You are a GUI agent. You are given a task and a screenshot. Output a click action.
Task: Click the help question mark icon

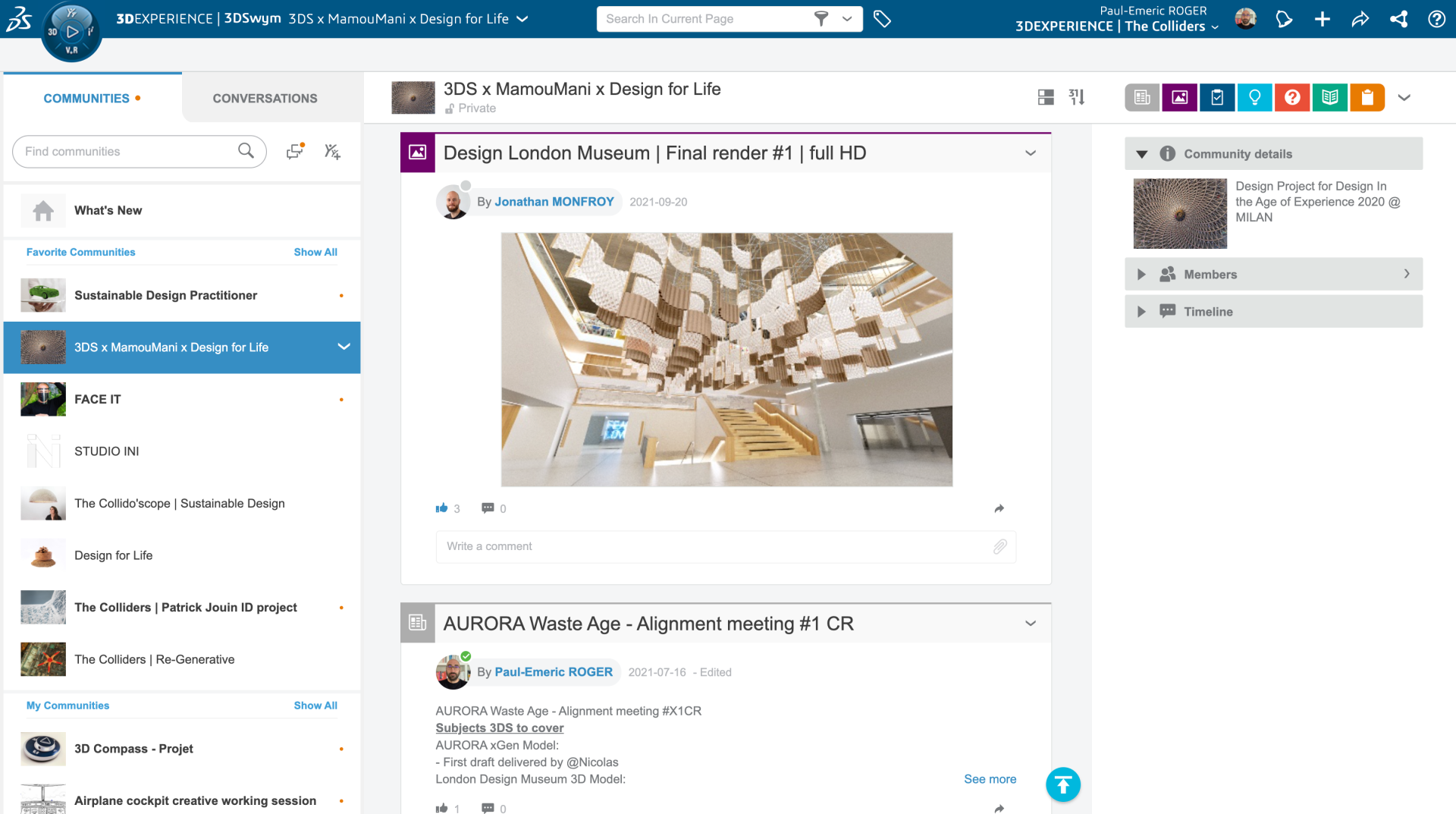(1436, 19)
